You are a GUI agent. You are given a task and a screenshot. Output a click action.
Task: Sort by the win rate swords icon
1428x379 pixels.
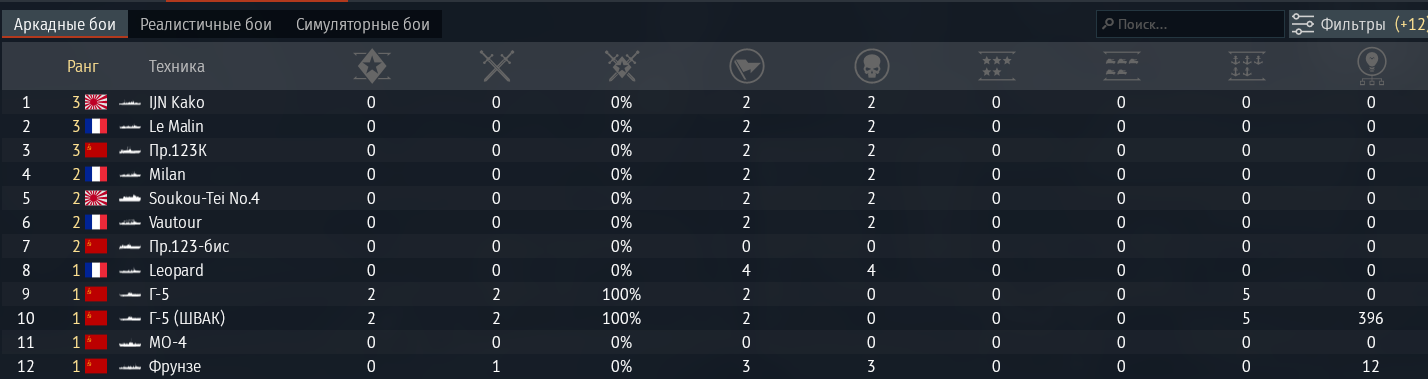[621, 67]
